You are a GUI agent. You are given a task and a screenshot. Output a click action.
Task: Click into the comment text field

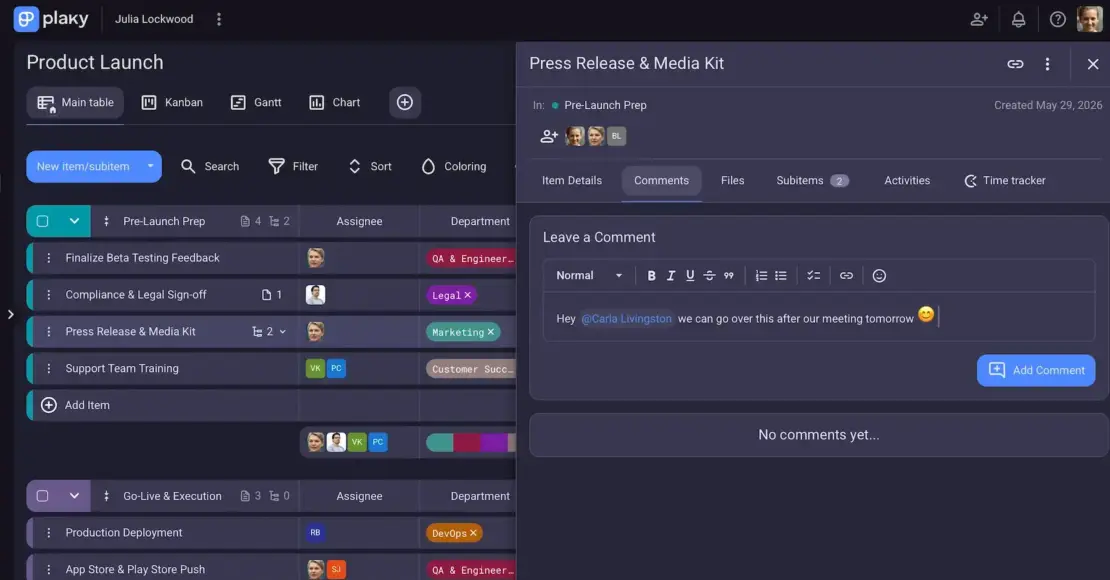tap(819, 317)
